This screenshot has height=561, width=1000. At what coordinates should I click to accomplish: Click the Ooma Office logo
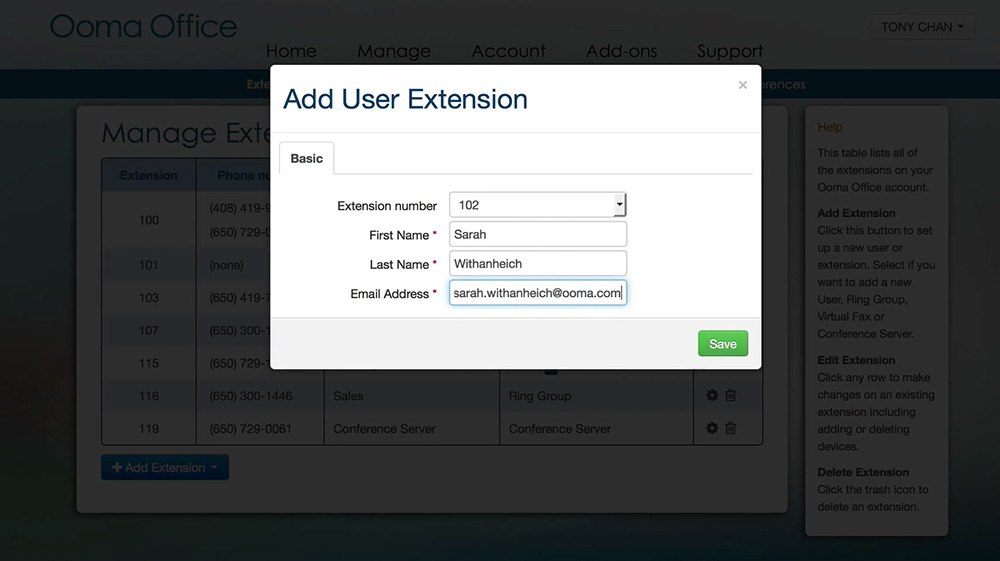pos(144,26)
